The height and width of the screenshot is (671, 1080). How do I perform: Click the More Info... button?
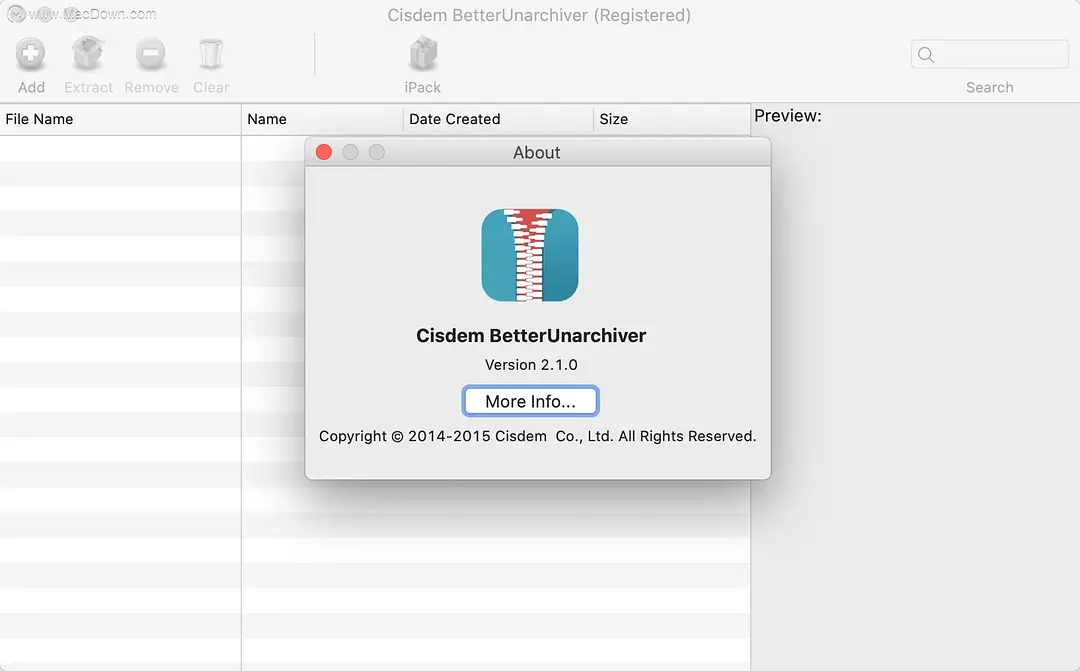pos(530,401)
